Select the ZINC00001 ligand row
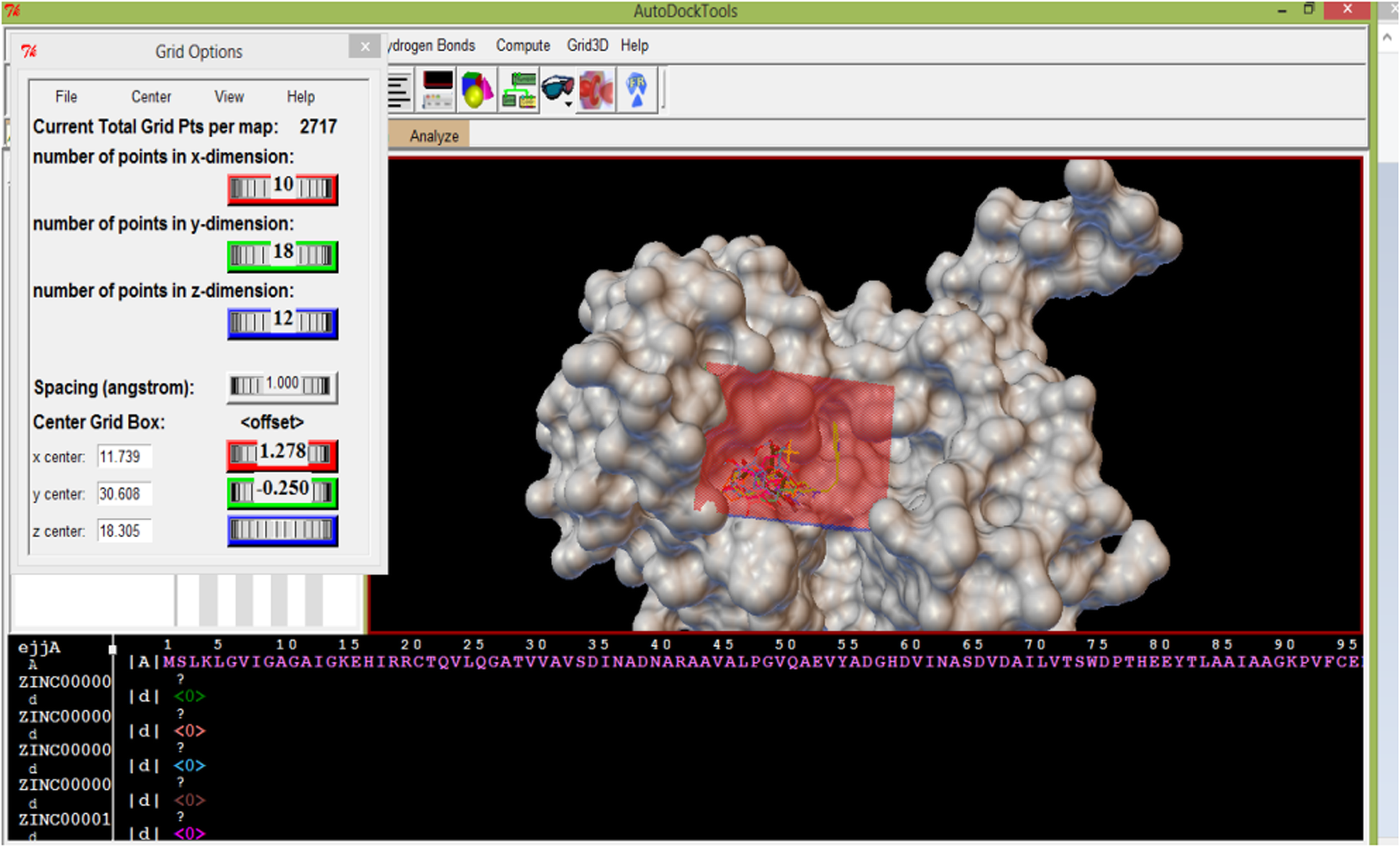The image size is (1400, 847). click(65, 819)
